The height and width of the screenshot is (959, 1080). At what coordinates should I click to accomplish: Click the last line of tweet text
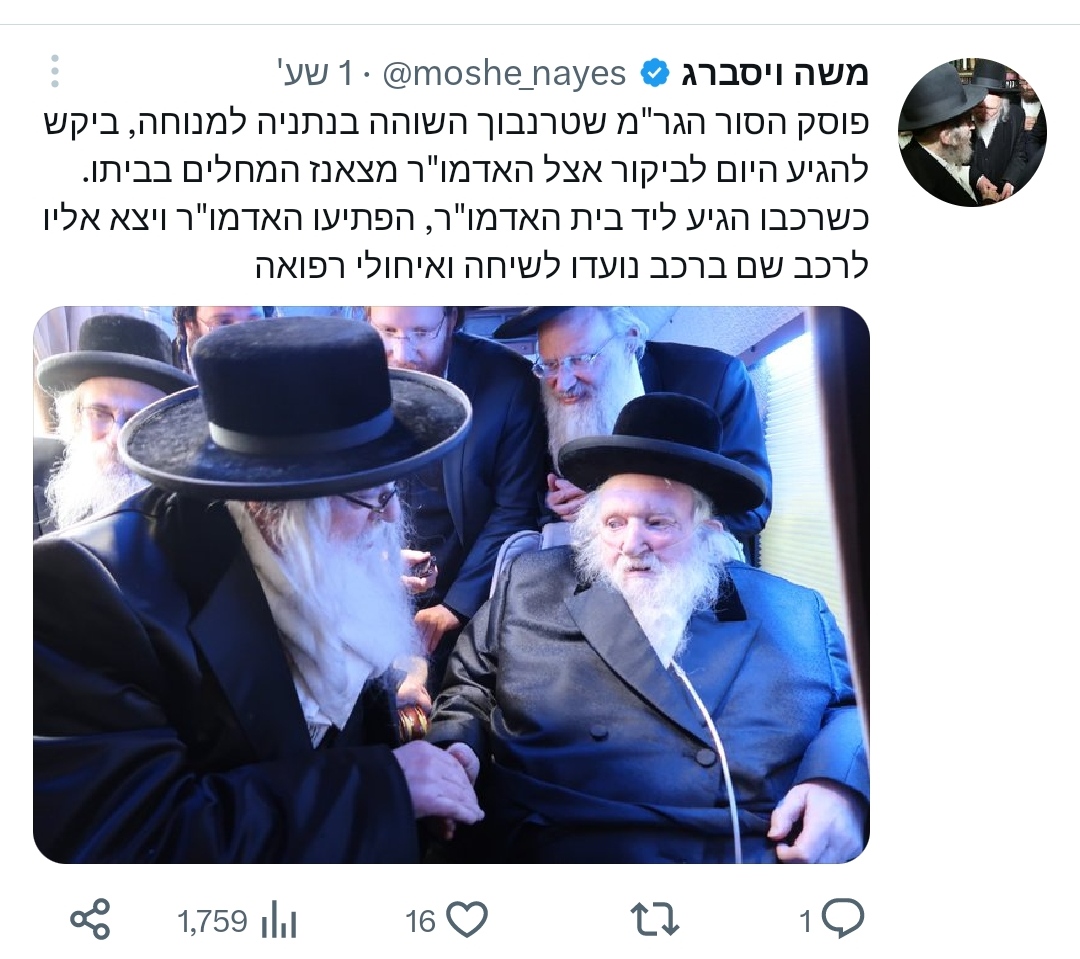pos(562,265)
